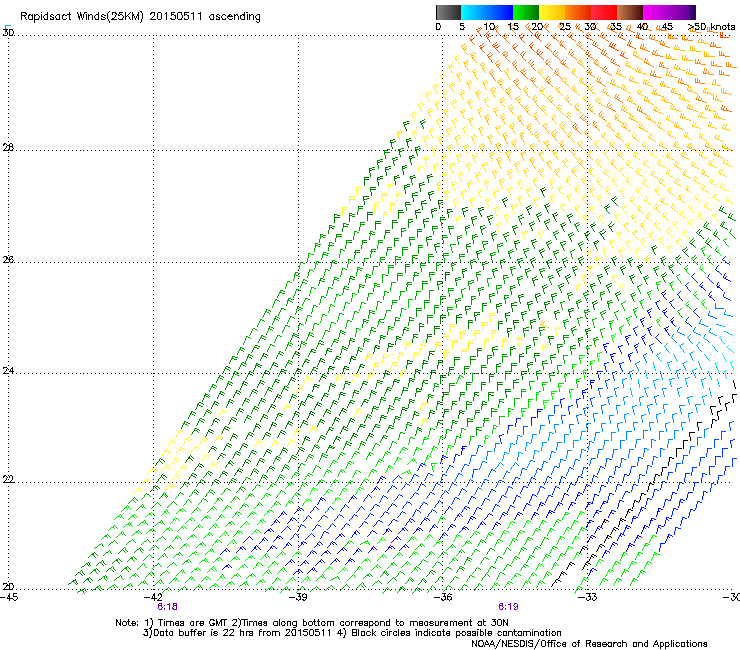Viewport: 740px width, 650px height.
Task: Click the latitude label '24' on left axis
Action: click(x=8, y=371)
